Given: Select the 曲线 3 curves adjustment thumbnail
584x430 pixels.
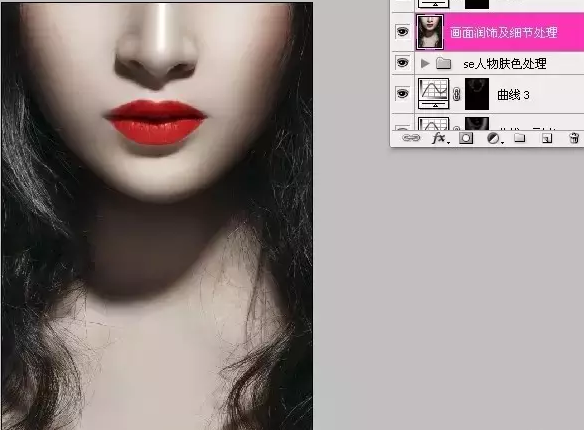Looking at the screenshot, I should coord(433,93).
